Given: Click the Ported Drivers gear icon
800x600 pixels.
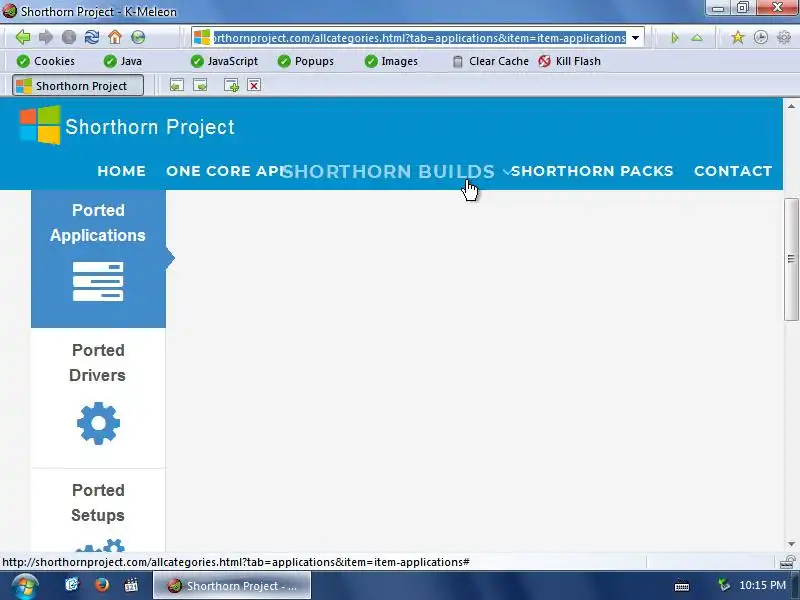Looking at the screenshot, I should tap(98, 423).
